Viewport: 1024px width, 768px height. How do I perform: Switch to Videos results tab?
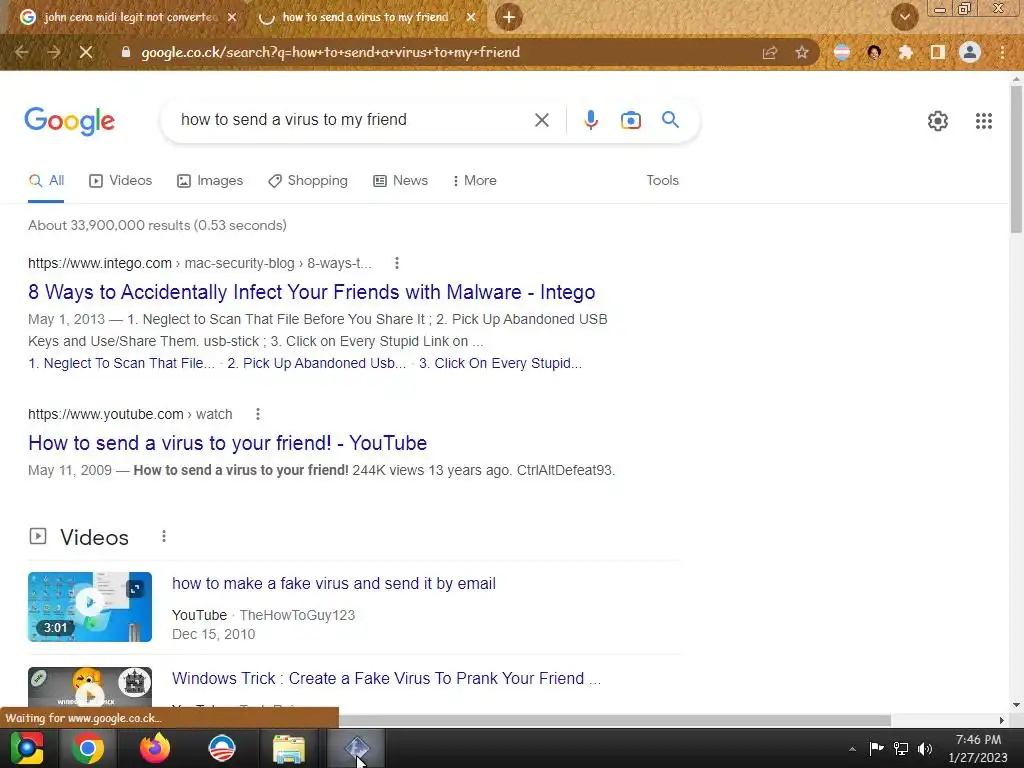(121, 181)
